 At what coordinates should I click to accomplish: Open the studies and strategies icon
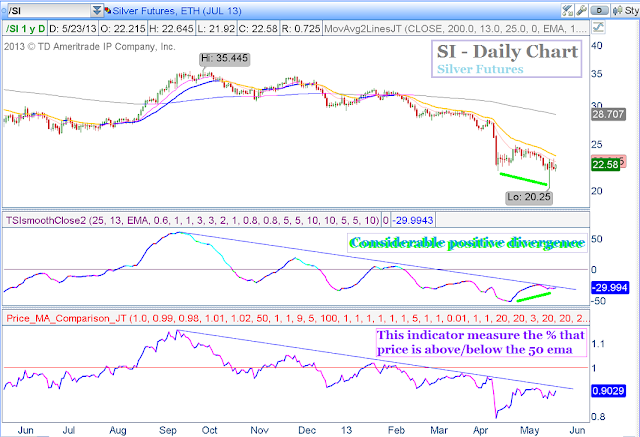coord(567,11)
